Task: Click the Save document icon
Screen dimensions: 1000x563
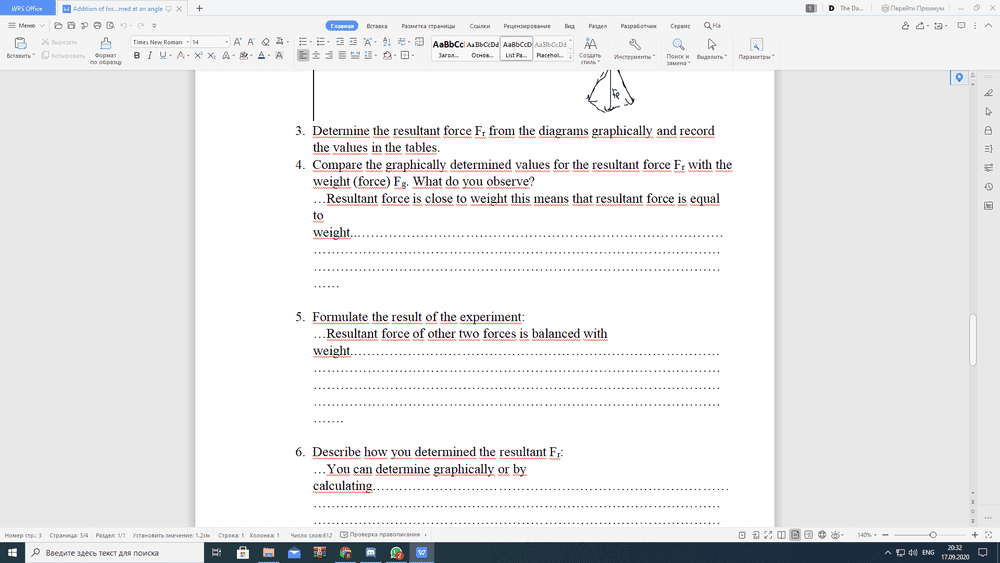Action: (x=71, y=25)
